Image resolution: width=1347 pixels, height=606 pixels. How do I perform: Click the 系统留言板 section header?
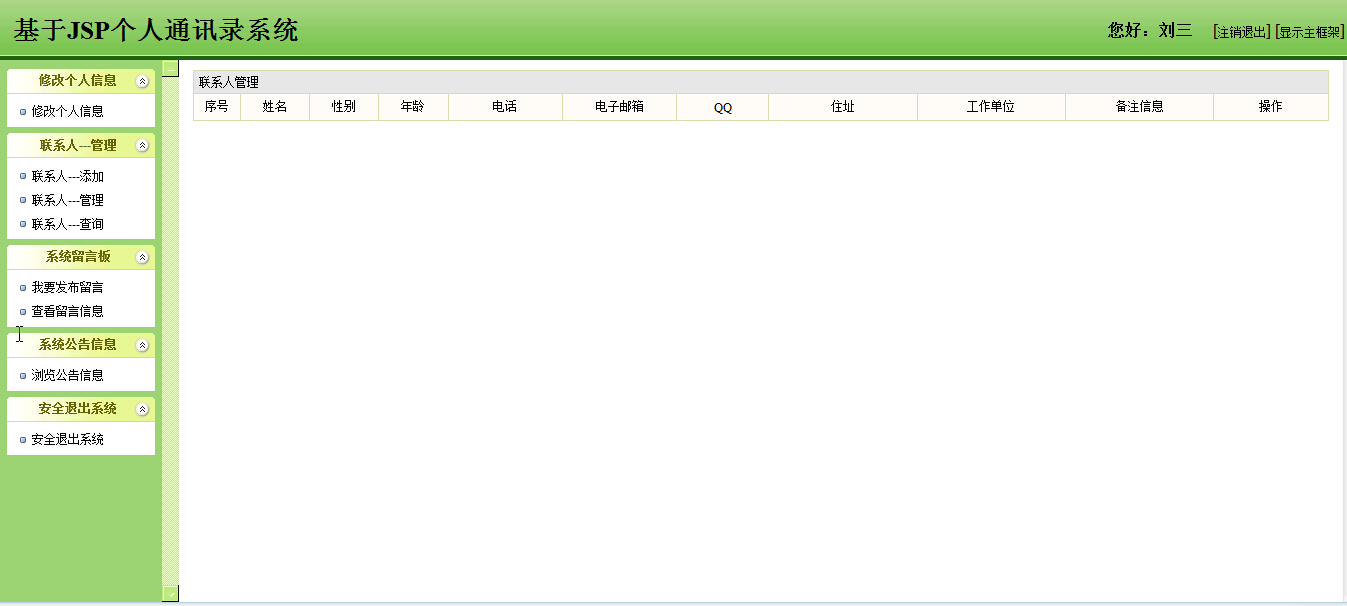point(81,257)
